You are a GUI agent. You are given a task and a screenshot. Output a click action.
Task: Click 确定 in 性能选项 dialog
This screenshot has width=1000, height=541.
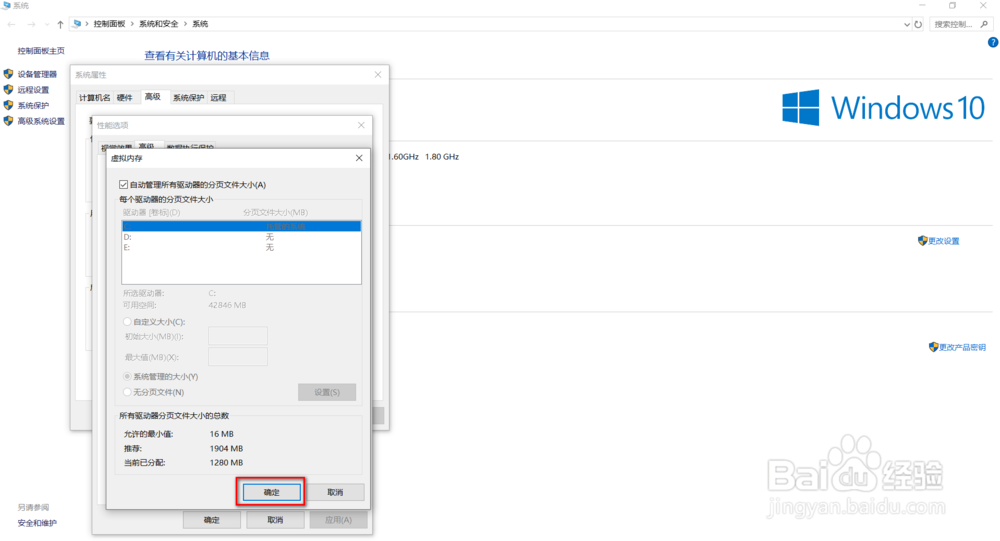click(212, 520)
